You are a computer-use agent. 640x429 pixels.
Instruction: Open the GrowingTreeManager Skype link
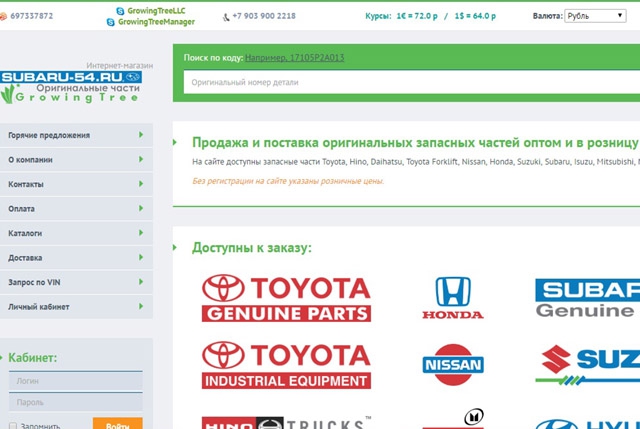pos(156,22)
